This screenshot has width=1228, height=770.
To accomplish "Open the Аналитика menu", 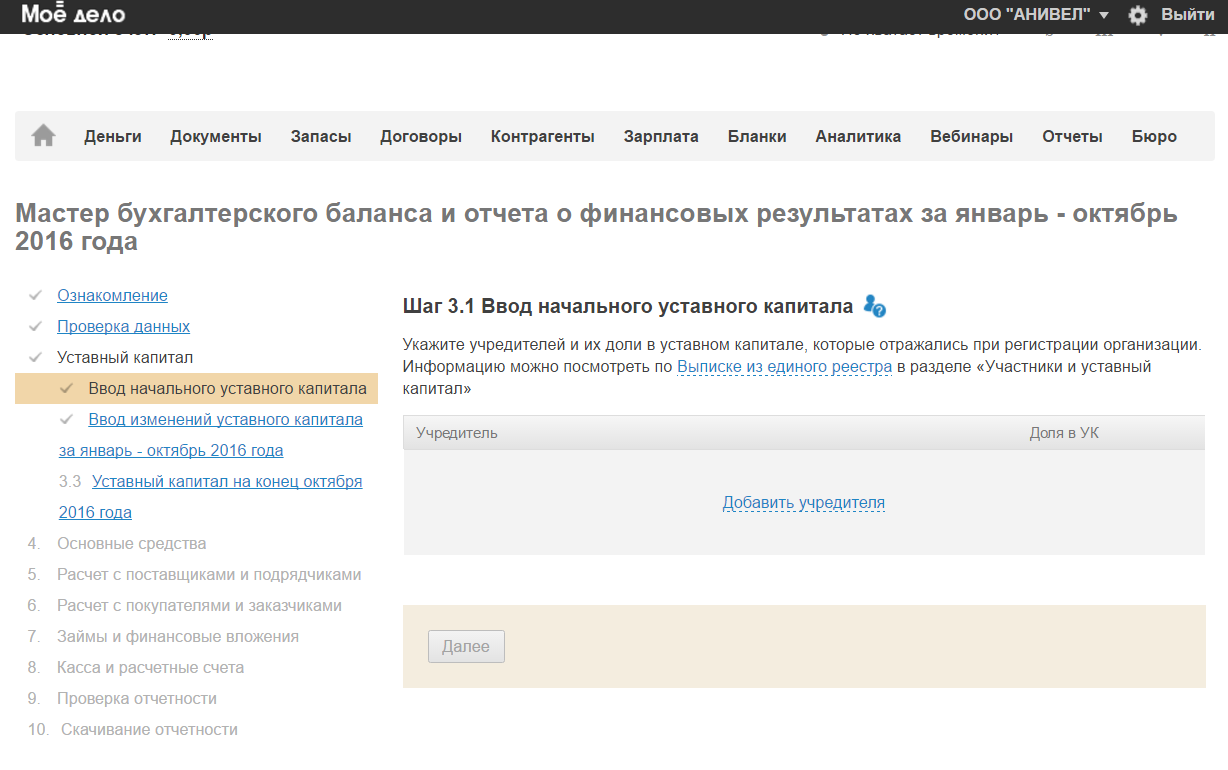I will point(858,137).
